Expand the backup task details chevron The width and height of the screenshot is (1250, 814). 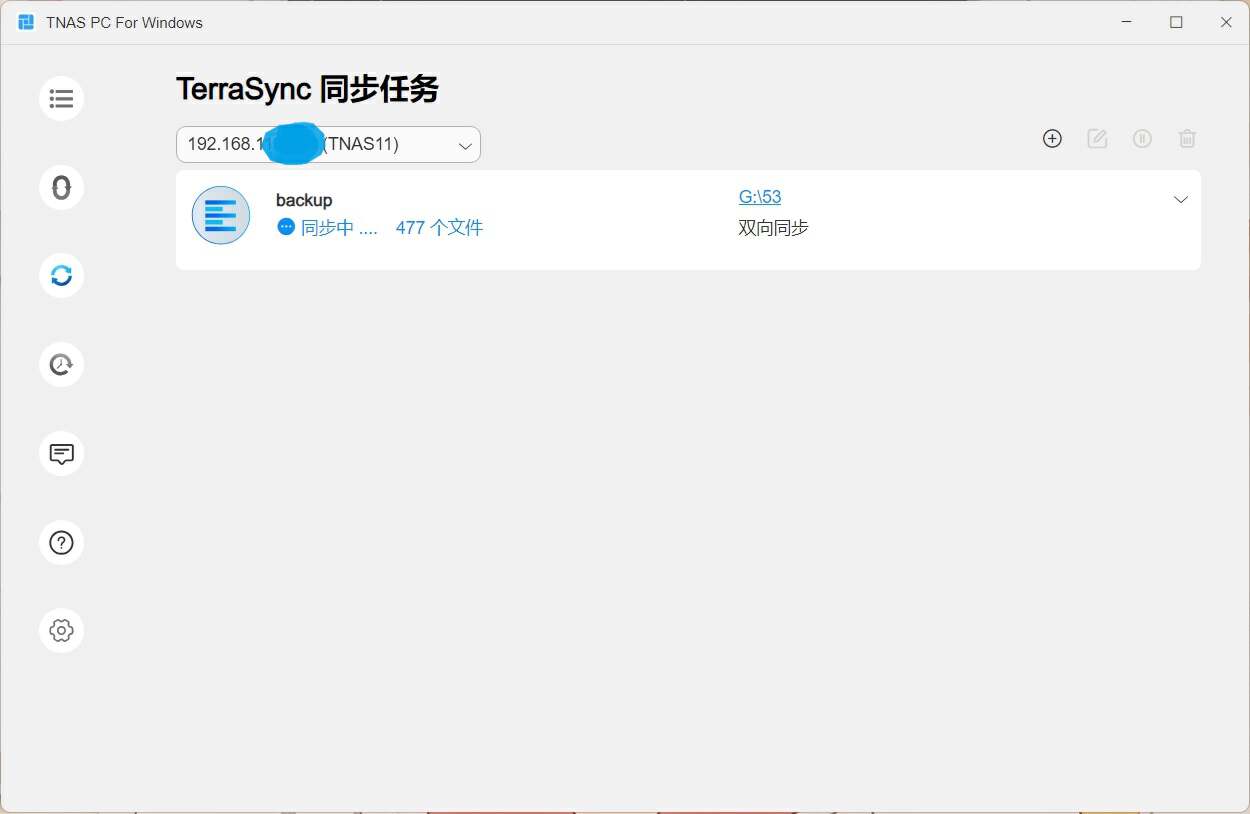pyautogui.click(x=1181, y=199)
